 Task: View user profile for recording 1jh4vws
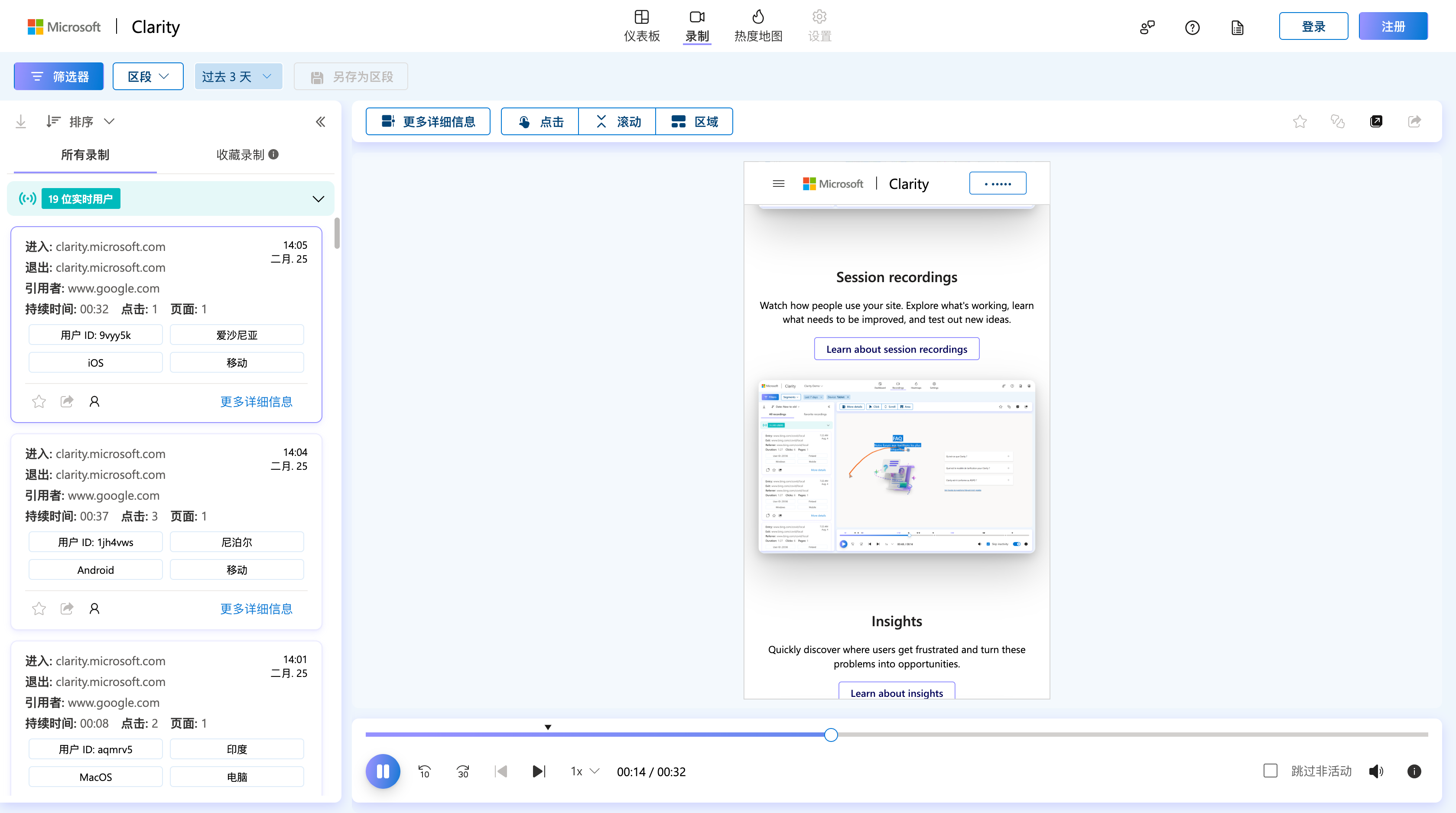tap(94, 608)
